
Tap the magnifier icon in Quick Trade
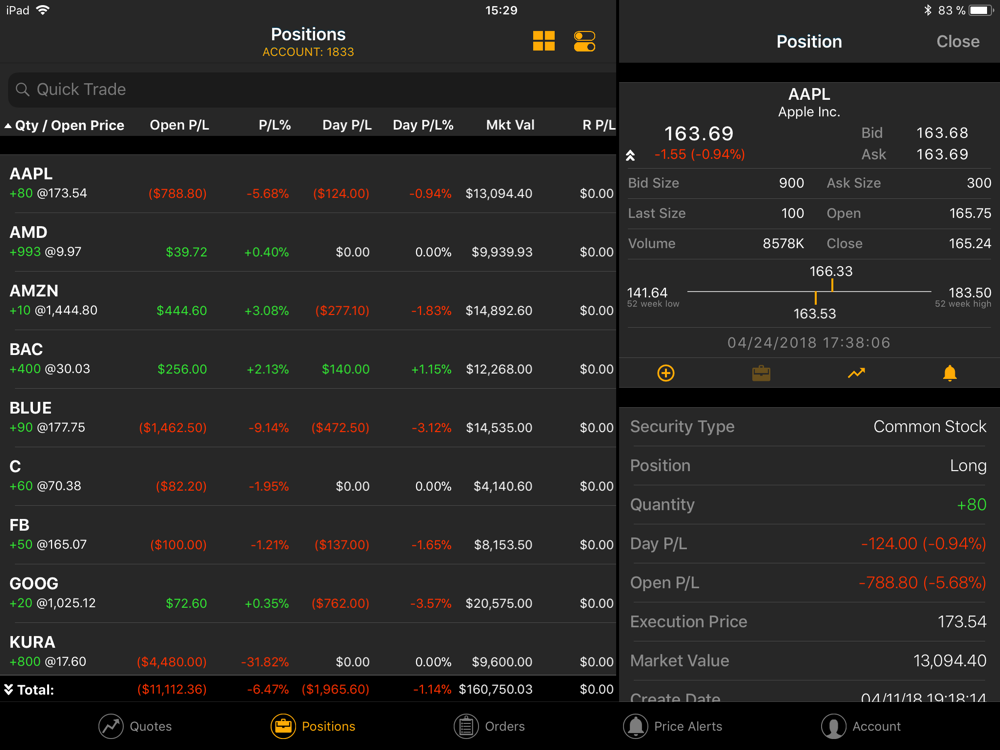22,89
